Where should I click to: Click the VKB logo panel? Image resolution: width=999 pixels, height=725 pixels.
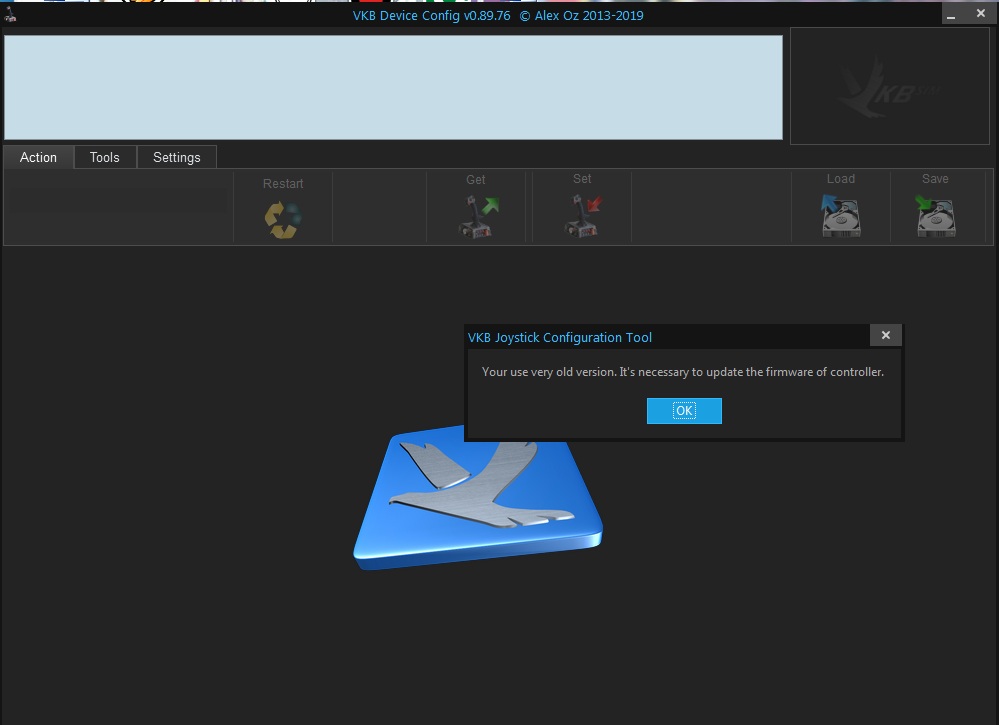pos(889,86)
